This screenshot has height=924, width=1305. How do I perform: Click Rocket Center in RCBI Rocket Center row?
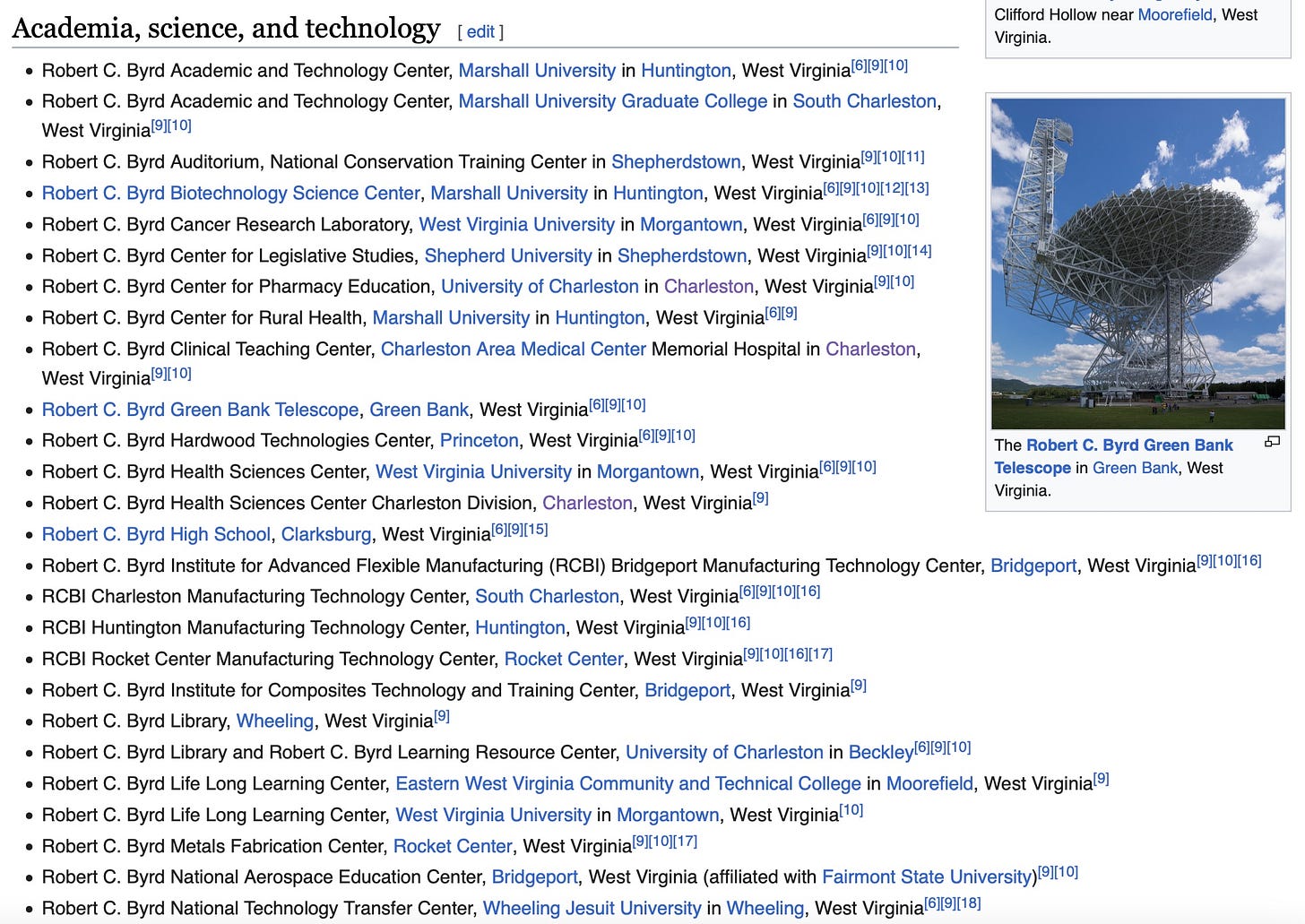564,660
